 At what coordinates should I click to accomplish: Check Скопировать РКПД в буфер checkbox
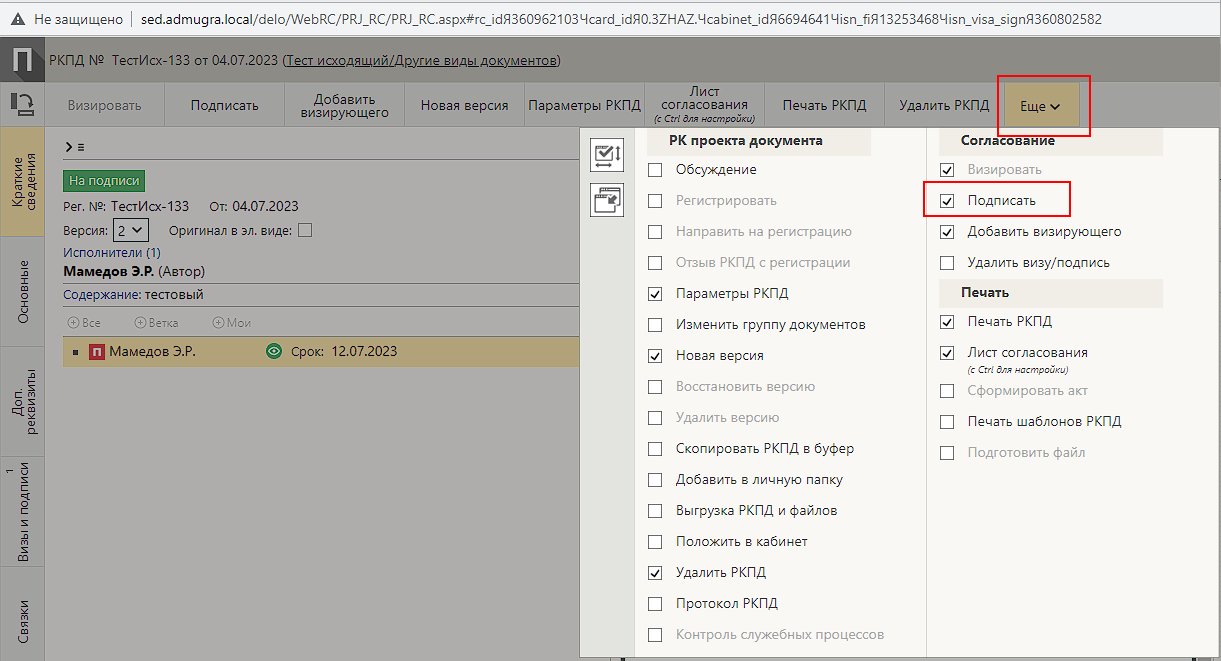(655, 449)
